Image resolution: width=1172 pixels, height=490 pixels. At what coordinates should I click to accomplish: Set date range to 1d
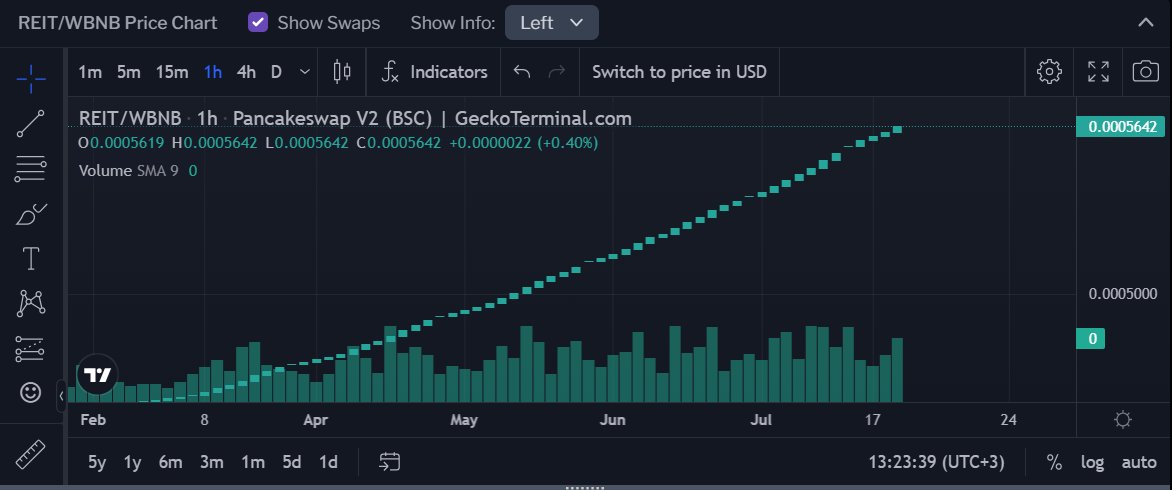[328, 462]
